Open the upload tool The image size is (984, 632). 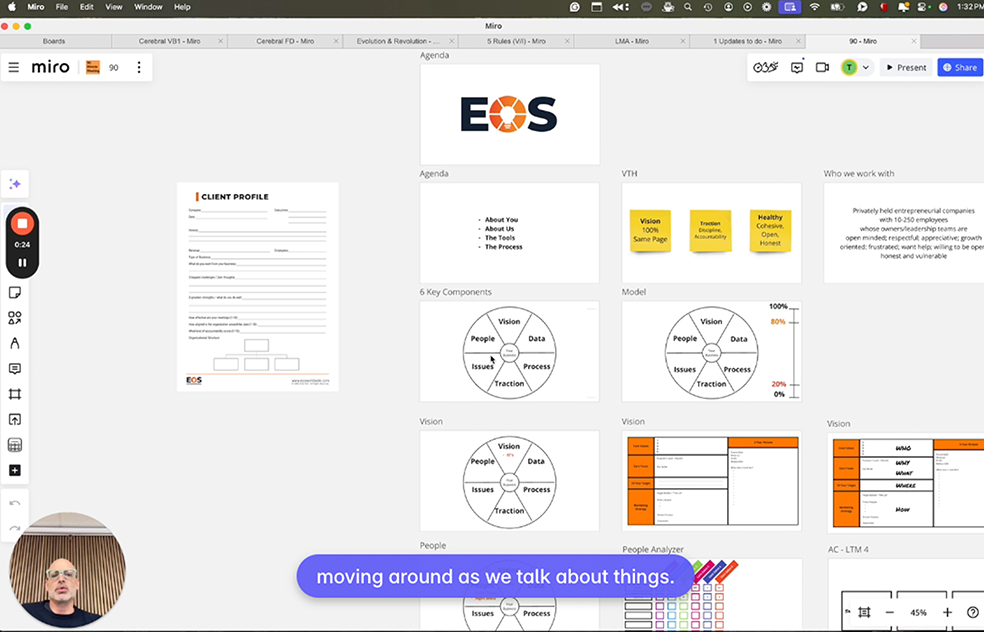click(x=15, y=420)
